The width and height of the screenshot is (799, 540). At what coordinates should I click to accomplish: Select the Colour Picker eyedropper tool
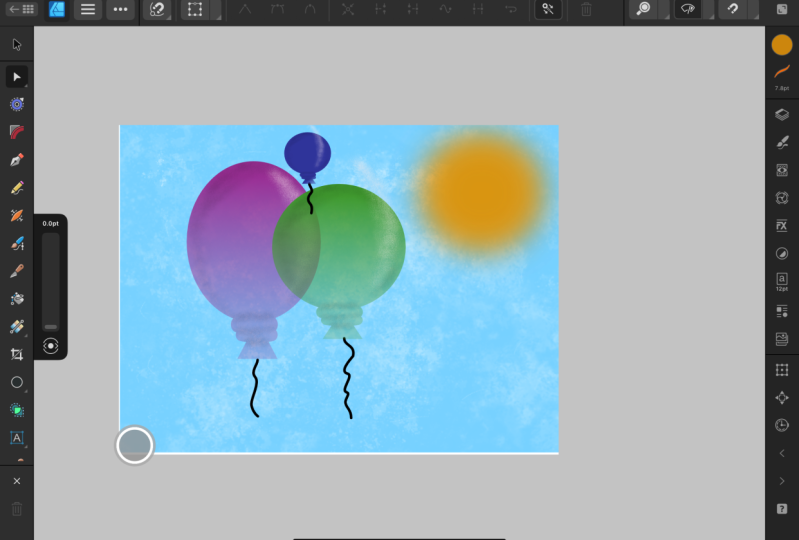(x=17, y=271)
